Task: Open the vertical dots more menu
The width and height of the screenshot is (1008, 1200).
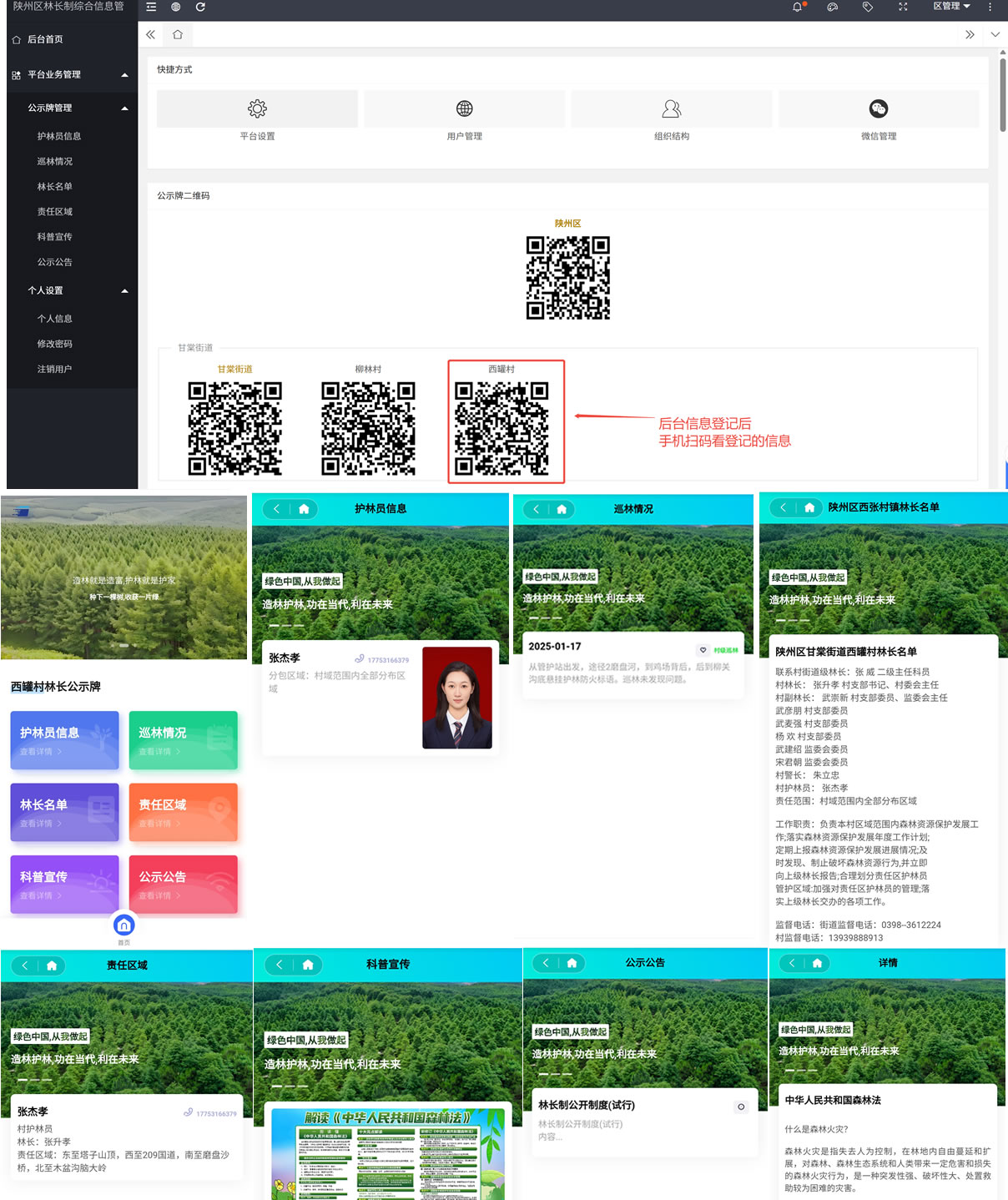Action: point(990,7)
